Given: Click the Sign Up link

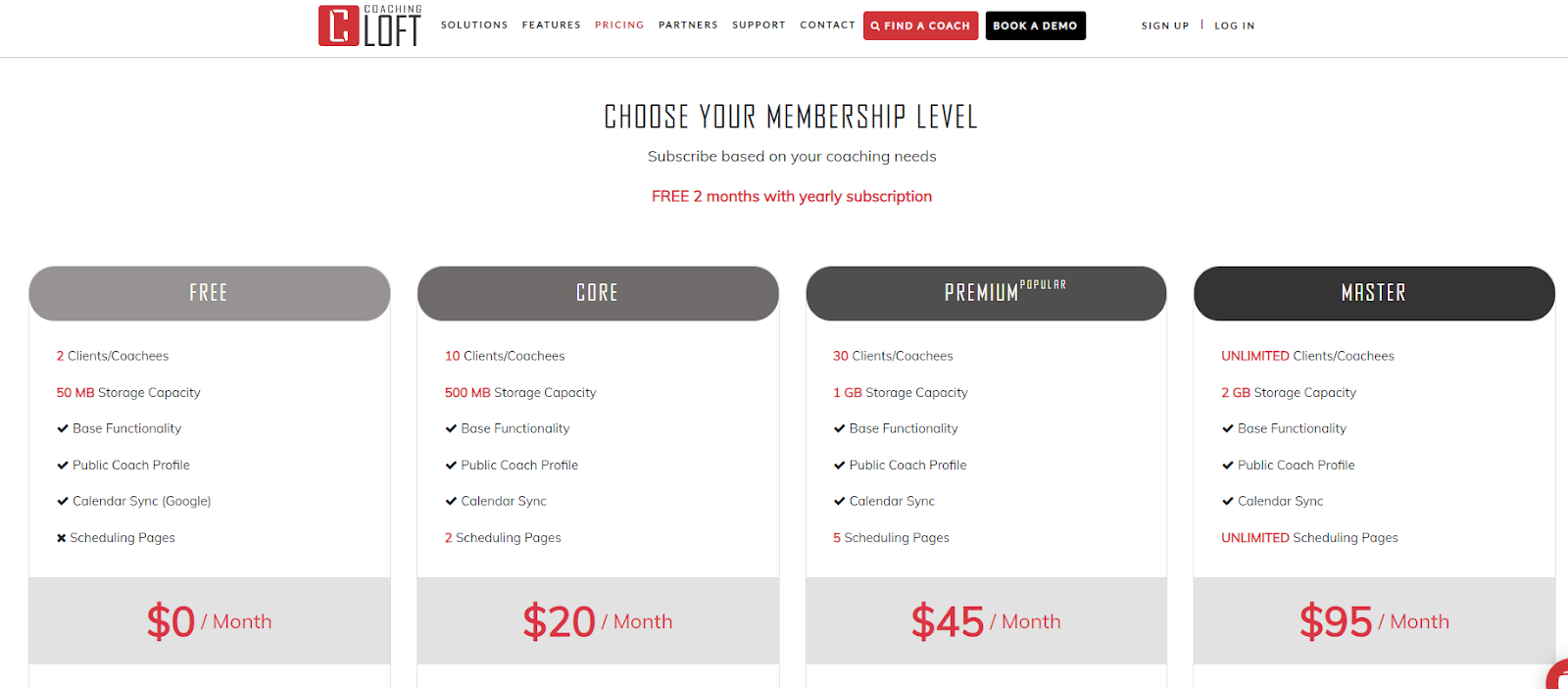Looking at the screenshot, I should pos(1165,25).
